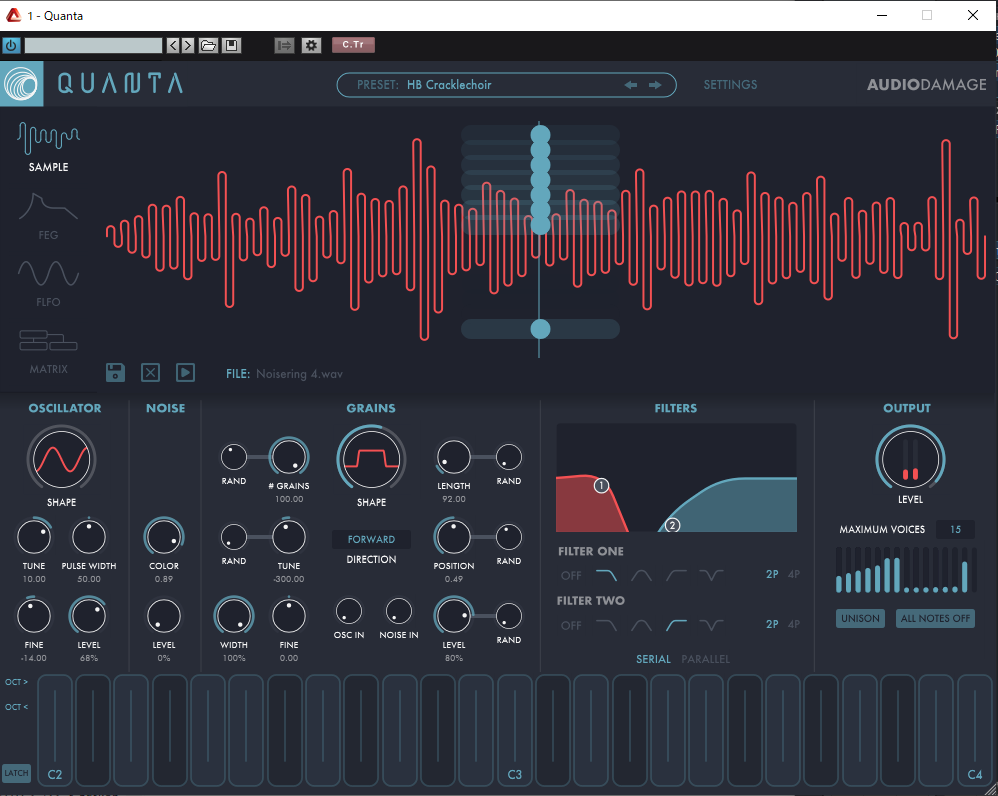Select band-pass shape icon for Filter Two
The width and height of the screenshot is (998, 796).
coord(641,625)
